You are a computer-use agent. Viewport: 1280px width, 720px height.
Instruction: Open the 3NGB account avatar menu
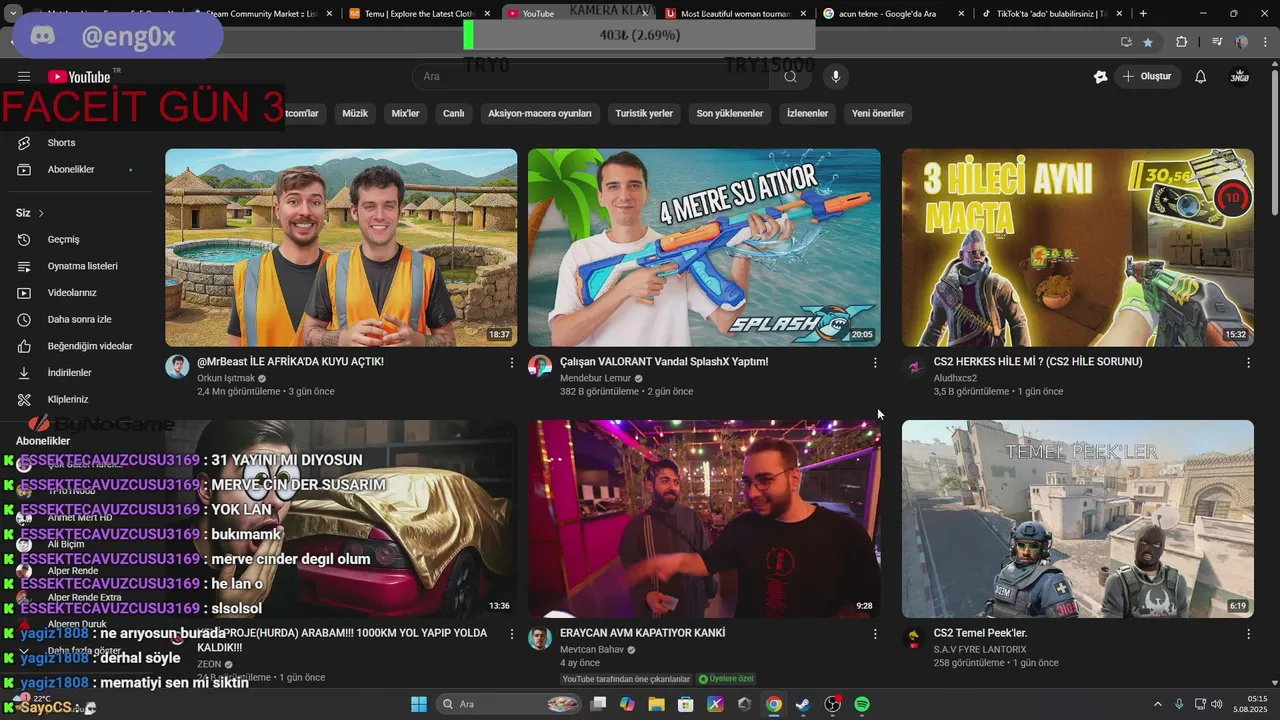(x=1240, y=77)
